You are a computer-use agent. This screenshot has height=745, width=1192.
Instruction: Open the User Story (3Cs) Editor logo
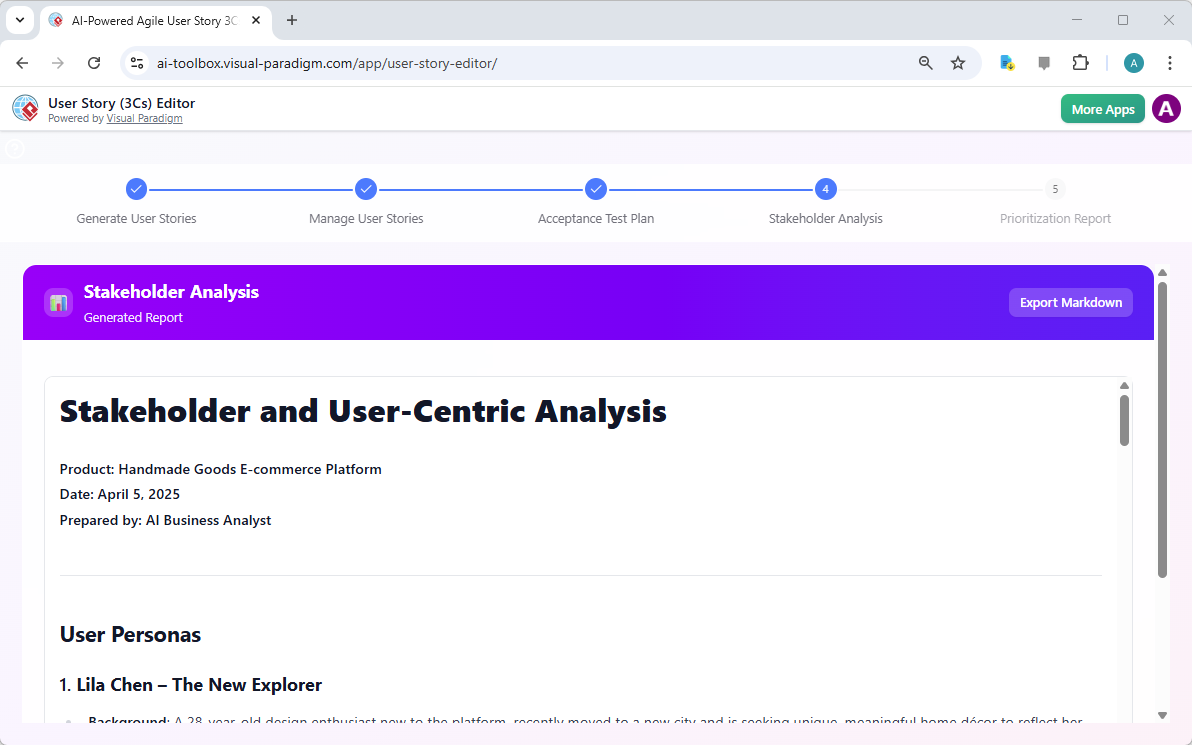coord(25,108)
